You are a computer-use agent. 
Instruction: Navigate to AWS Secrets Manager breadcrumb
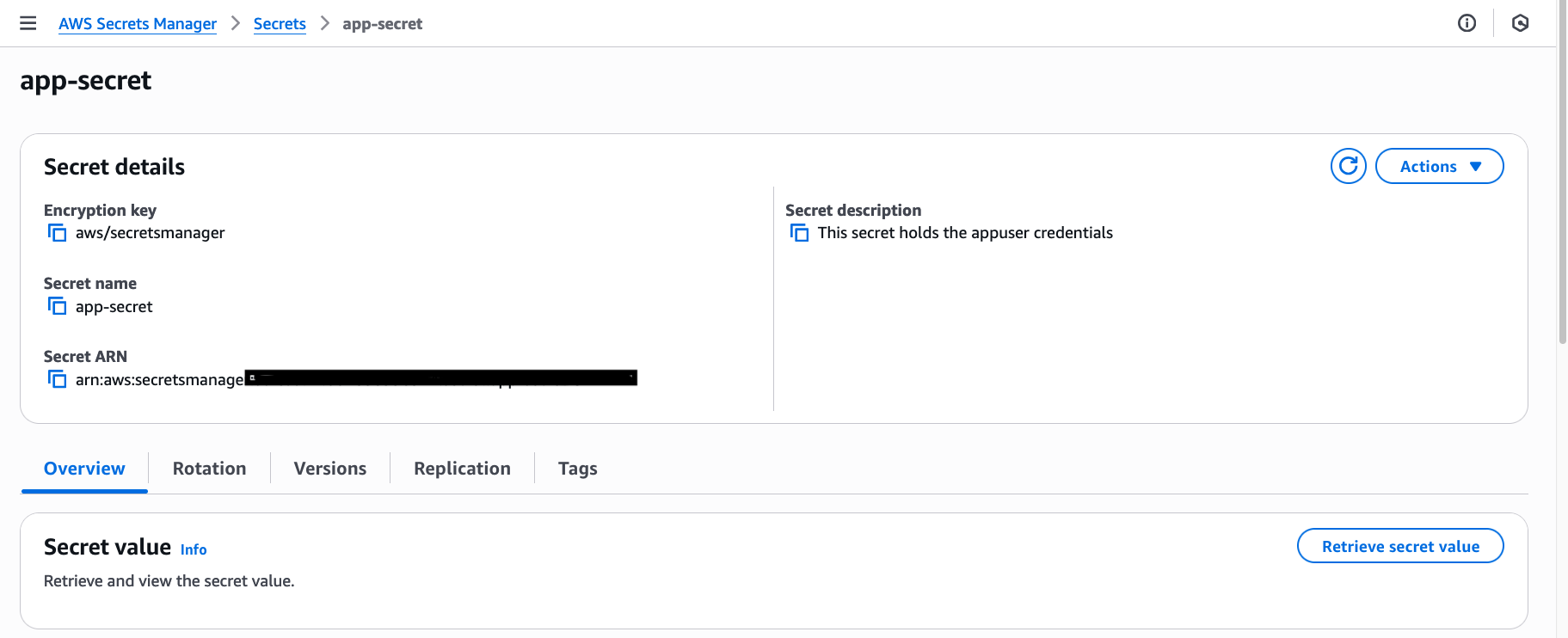tap(138, 24)
